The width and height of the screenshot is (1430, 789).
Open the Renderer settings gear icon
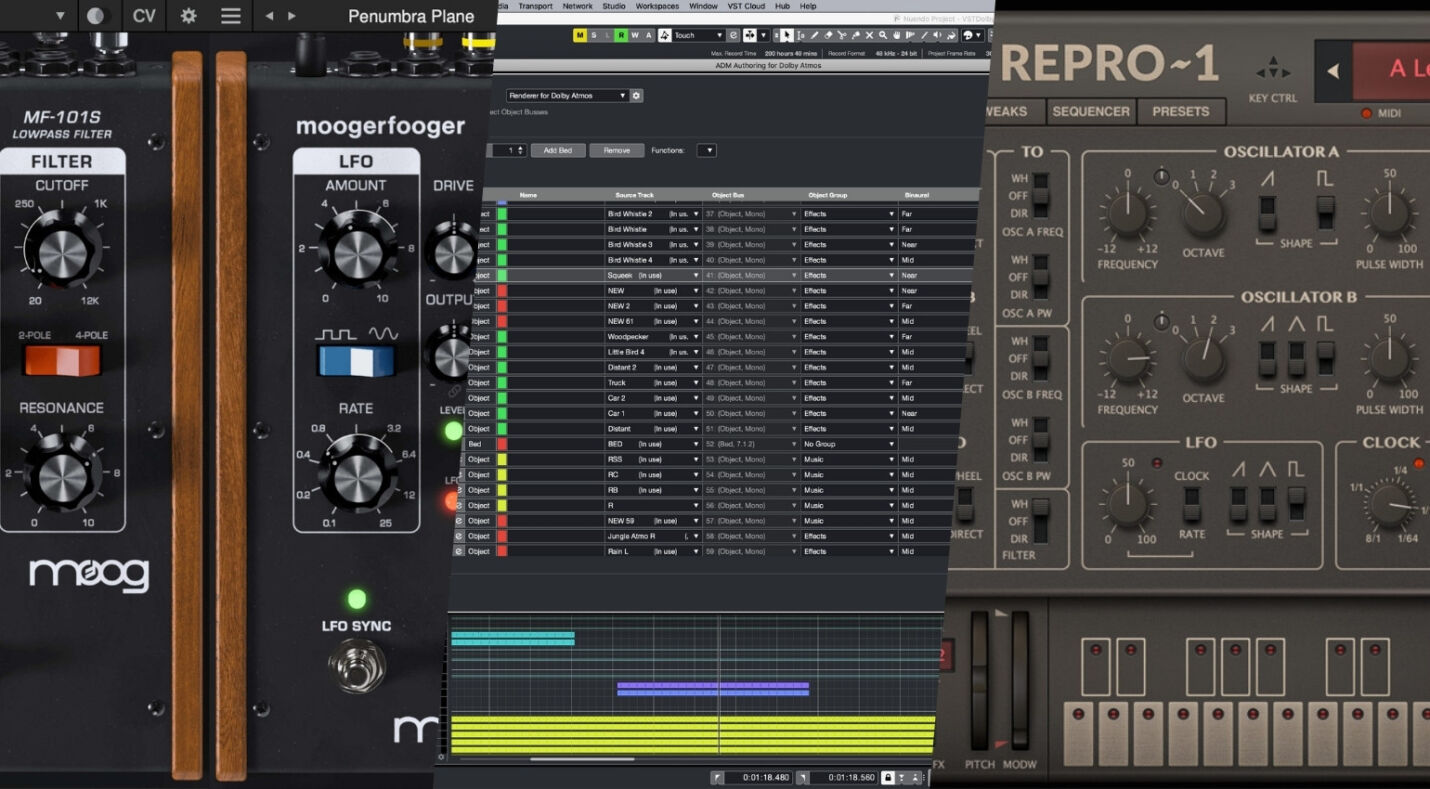click(634, 95)
